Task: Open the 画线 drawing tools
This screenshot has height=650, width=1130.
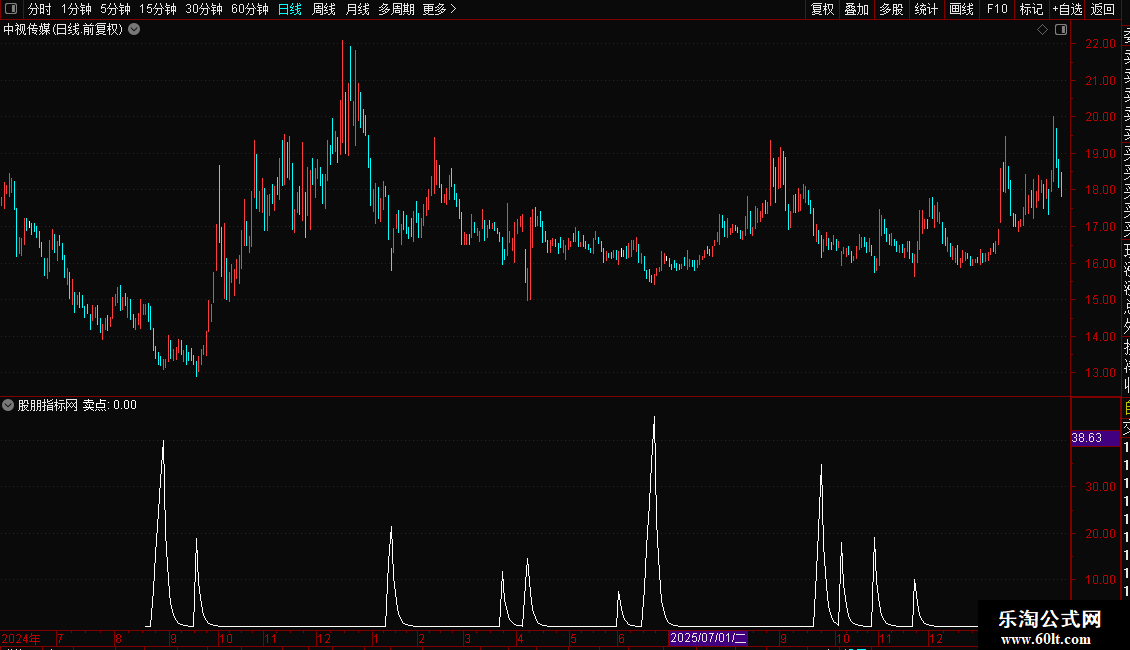Action: coord(961,9)
